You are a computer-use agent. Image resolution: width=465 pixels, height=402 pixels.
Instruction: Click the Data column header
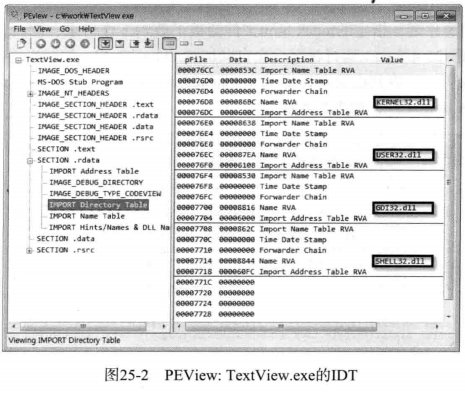pos(238,60)
